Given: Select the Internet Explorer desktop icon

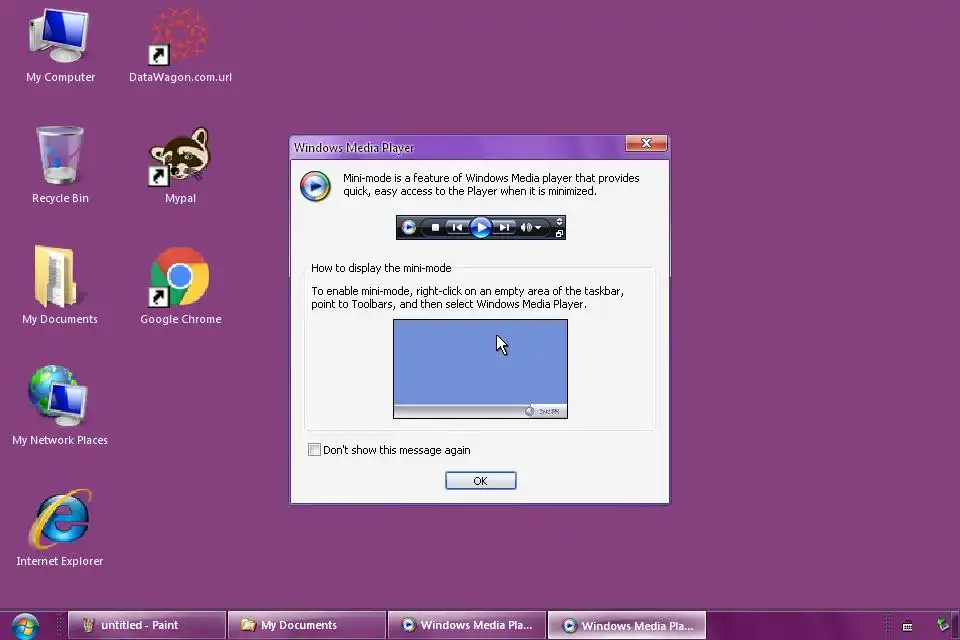Looking at the screenshot, I should (x=60, y=527).
